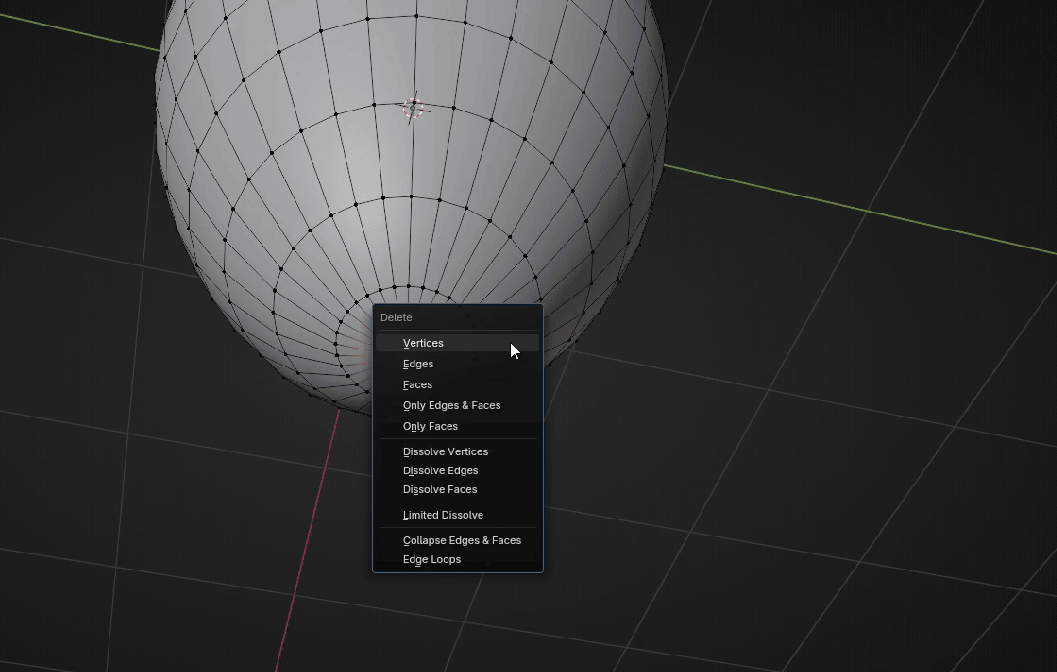Select Dissolve Faces menu entry
Screen dimensions: 1057x672
(440, 490)
